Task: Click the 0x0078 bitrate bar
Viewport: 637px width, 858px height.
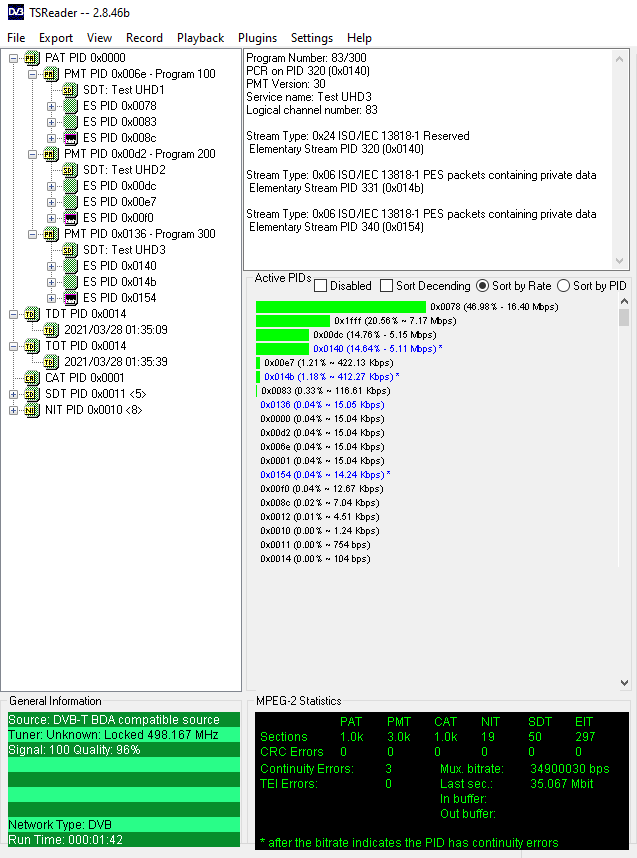Action: (341, 307)
